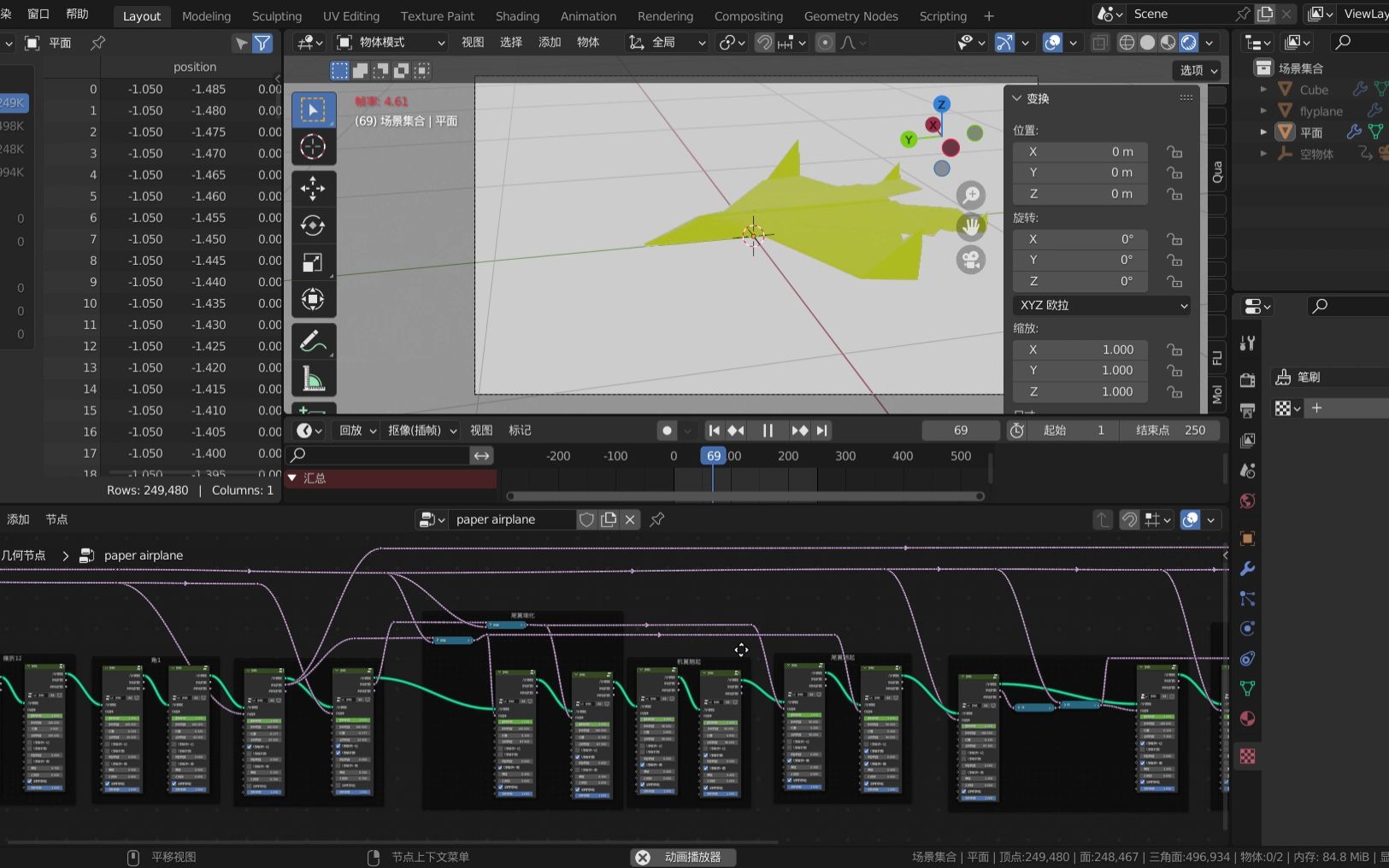Image resolution: width=1389 pixels, height=868 pixels.
Task: Click the viewport pan hand gizmo
Action: [971, 227]
